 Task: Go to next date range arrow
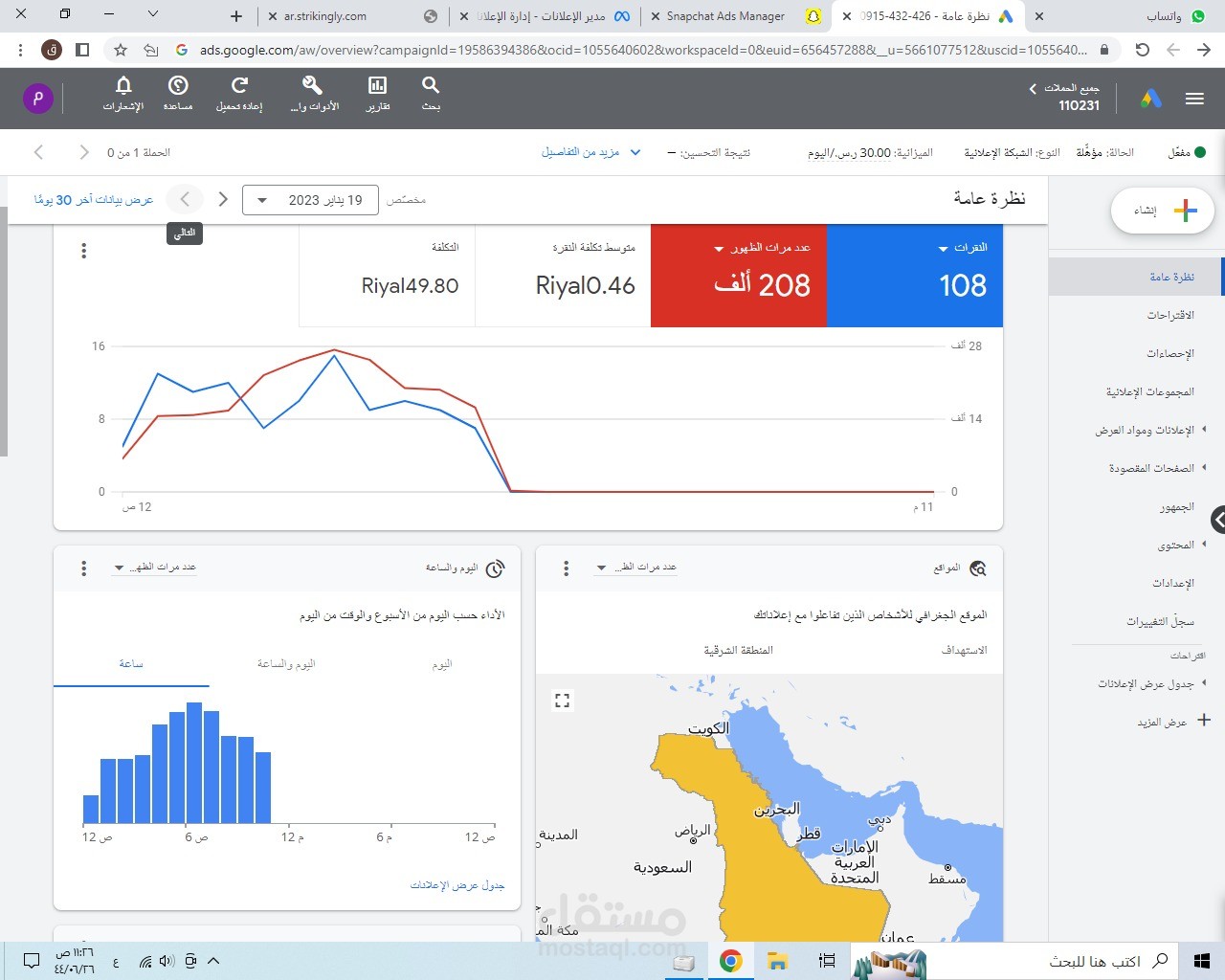coord(185,199)
